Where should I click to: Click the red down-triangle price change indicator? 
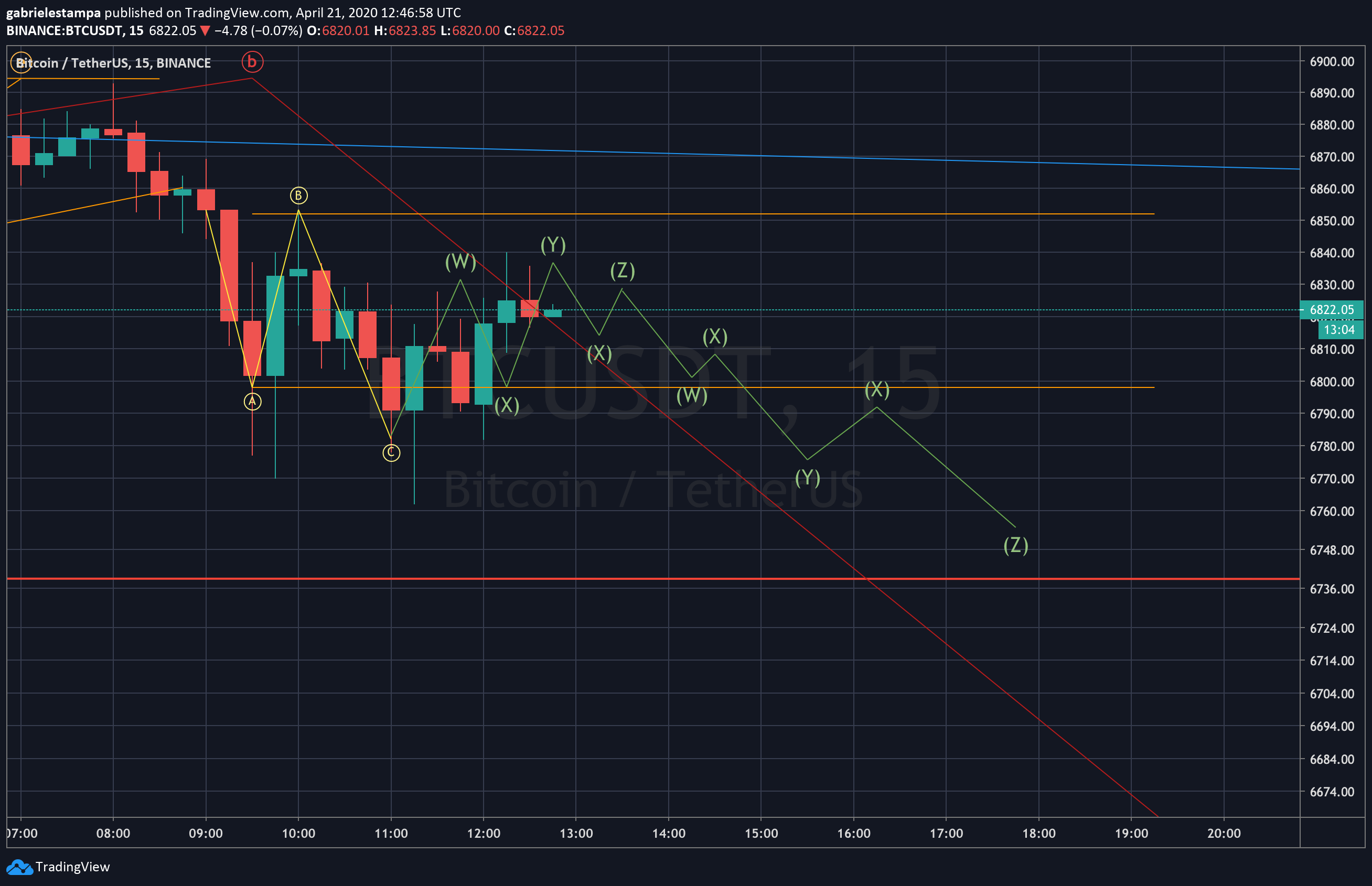point(205,31)
